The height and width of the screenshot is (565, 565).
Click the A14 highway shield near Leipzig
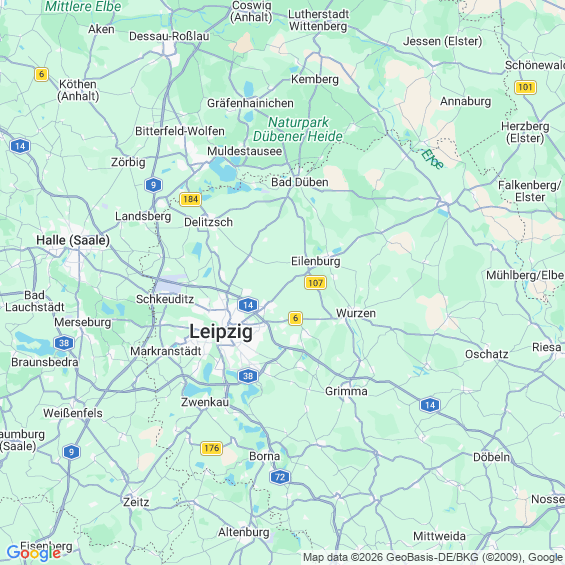(248, 305)
